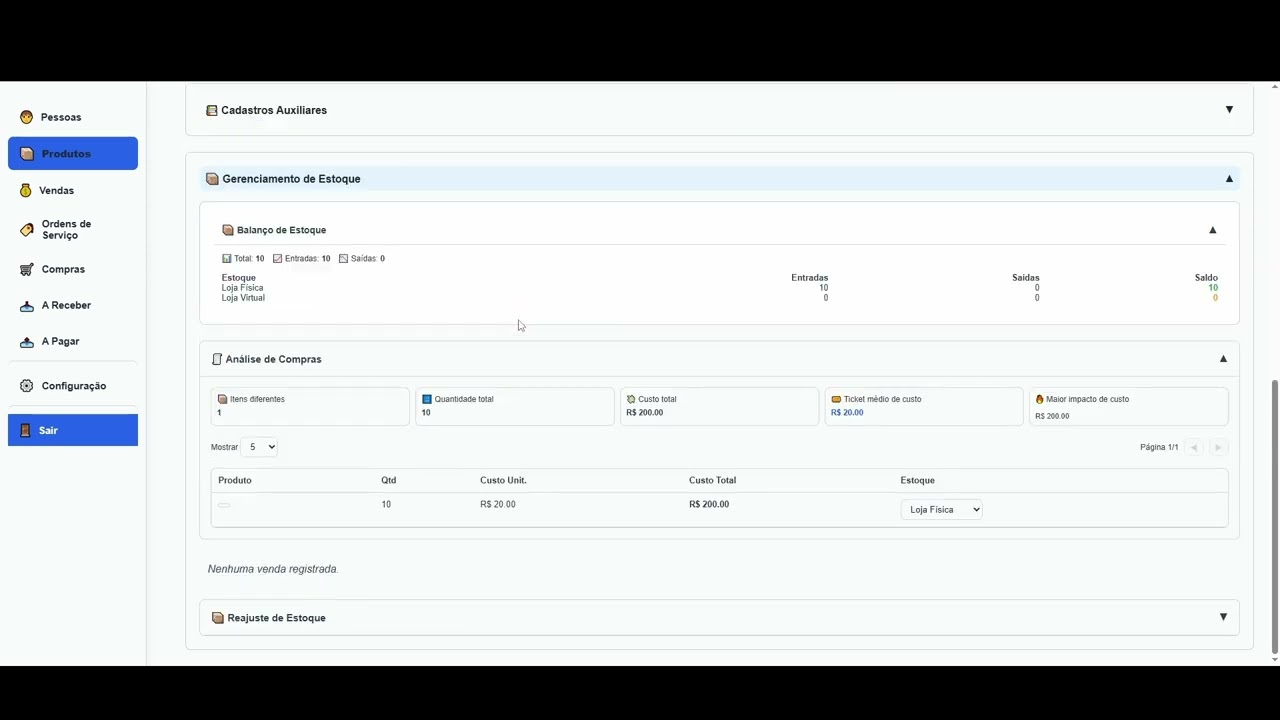Screen dimensions: 1280x720
Task: Click the Custo Total column header
Action: 712,480
